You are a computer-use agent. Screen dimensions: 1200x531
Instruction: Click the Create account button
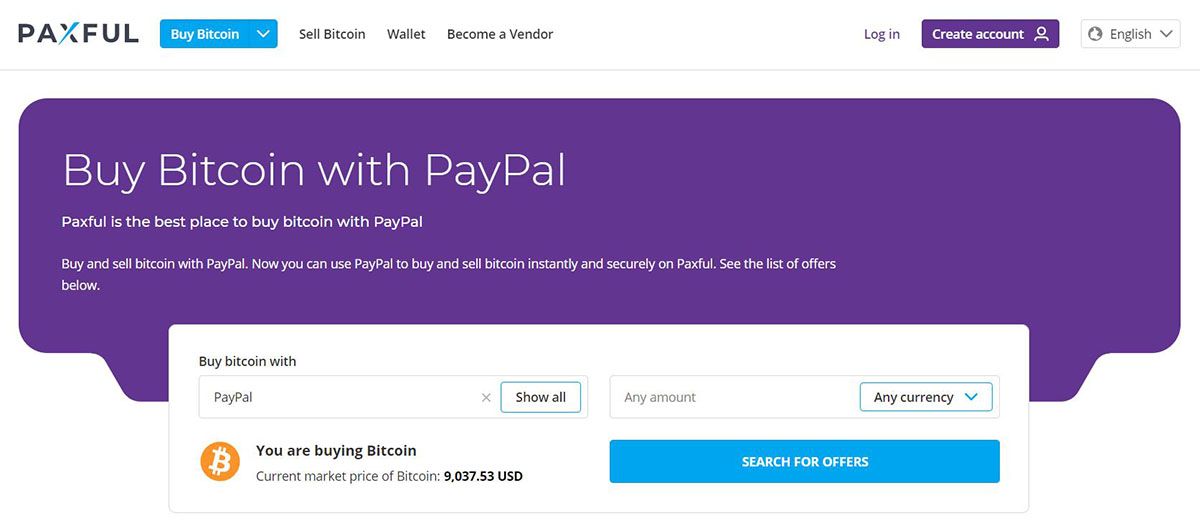pos(990,34)
